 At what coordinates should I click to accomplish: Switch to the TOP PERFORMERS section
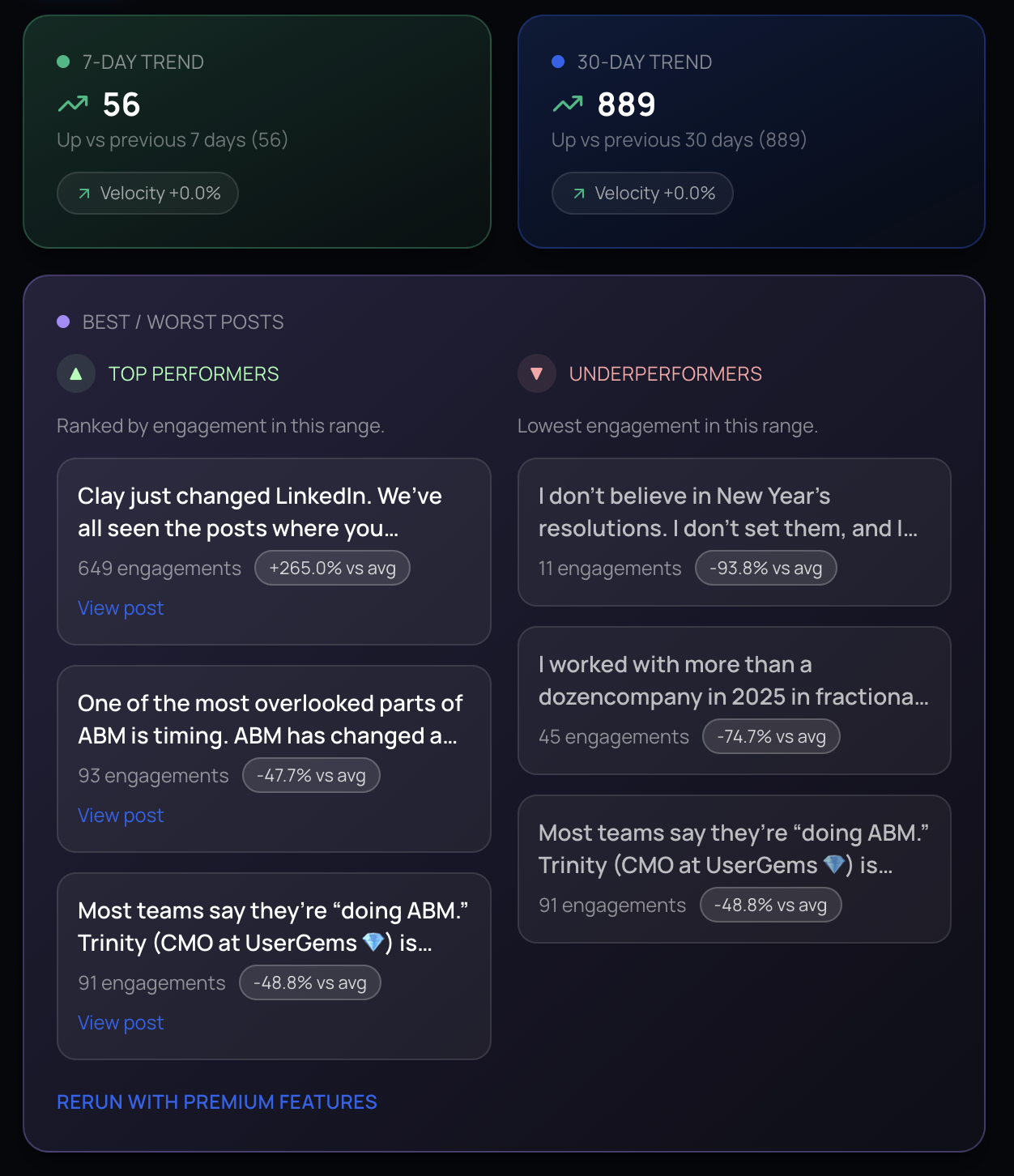click(x=194, y=373)
